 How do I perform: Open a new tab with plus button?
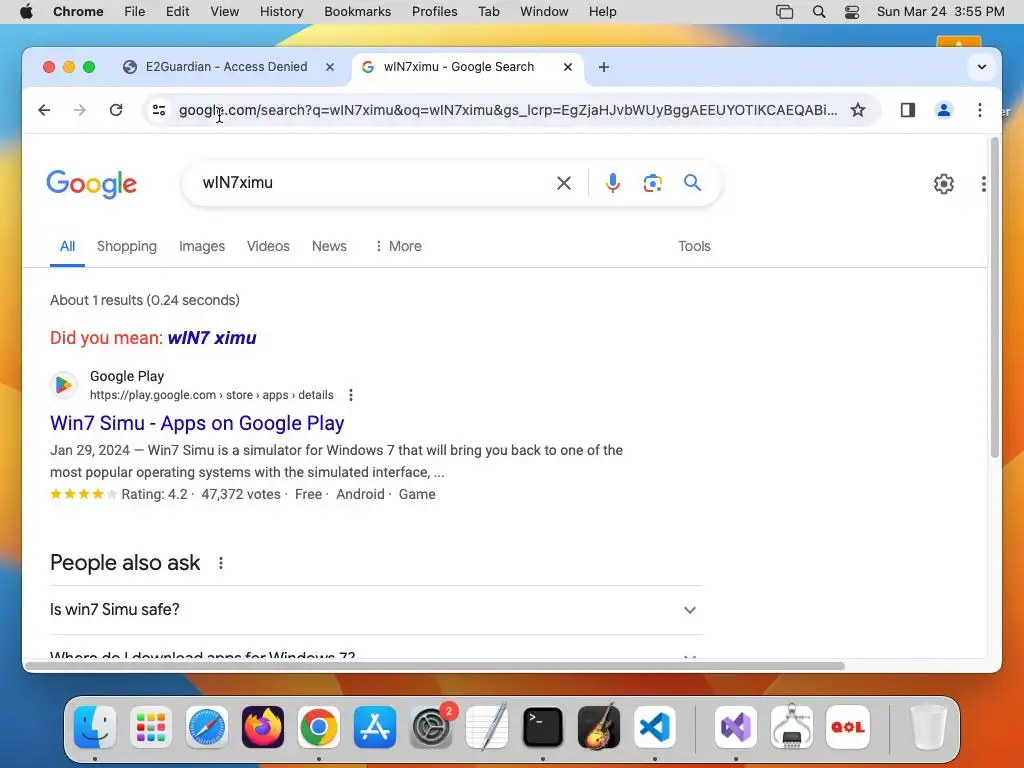tap(603, 67)
